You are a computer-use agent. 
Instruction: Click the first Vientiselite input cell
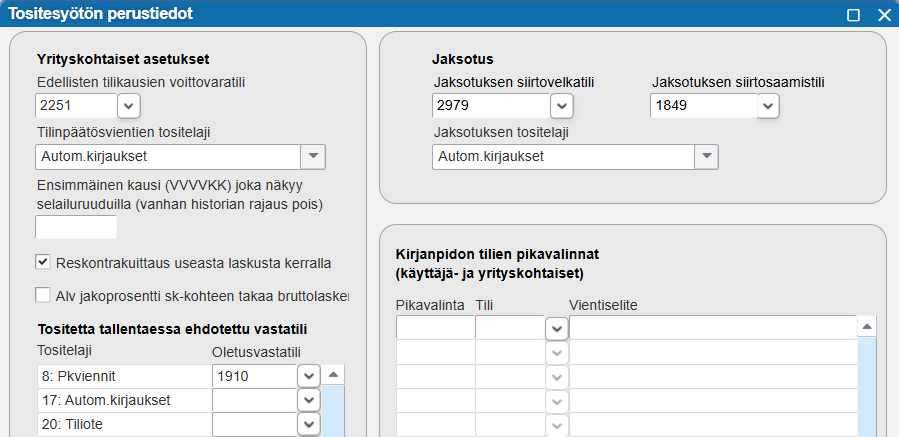[713, 327]
